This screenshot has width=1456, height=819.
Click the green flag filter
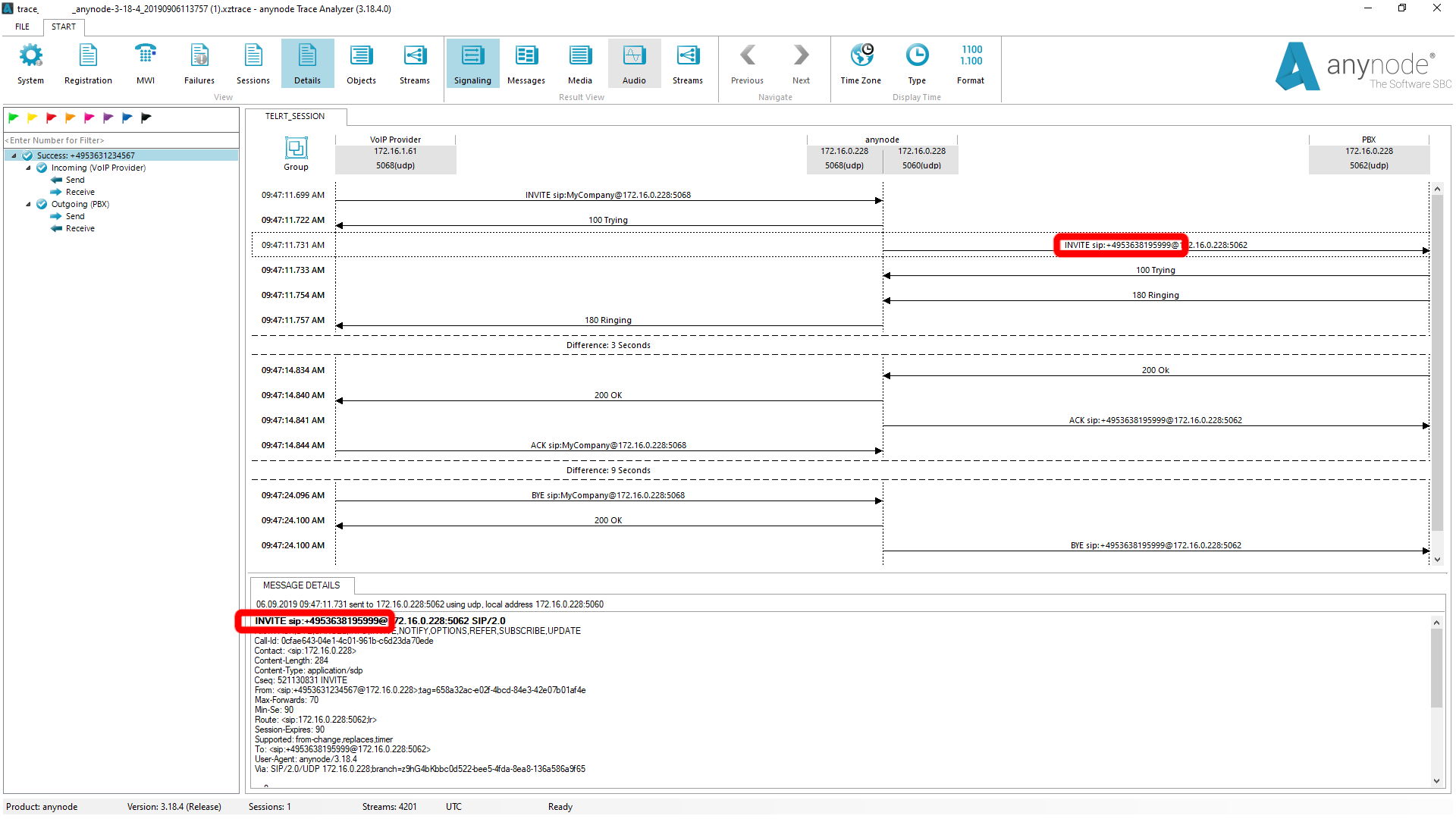point(14,118)
